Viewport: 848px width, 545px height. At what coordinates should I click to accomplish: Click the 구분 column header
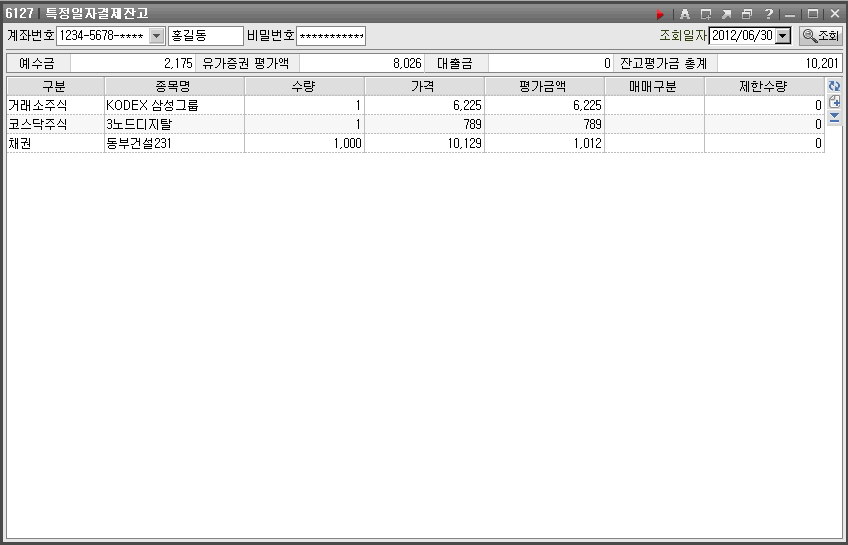[x=54, y=87]
